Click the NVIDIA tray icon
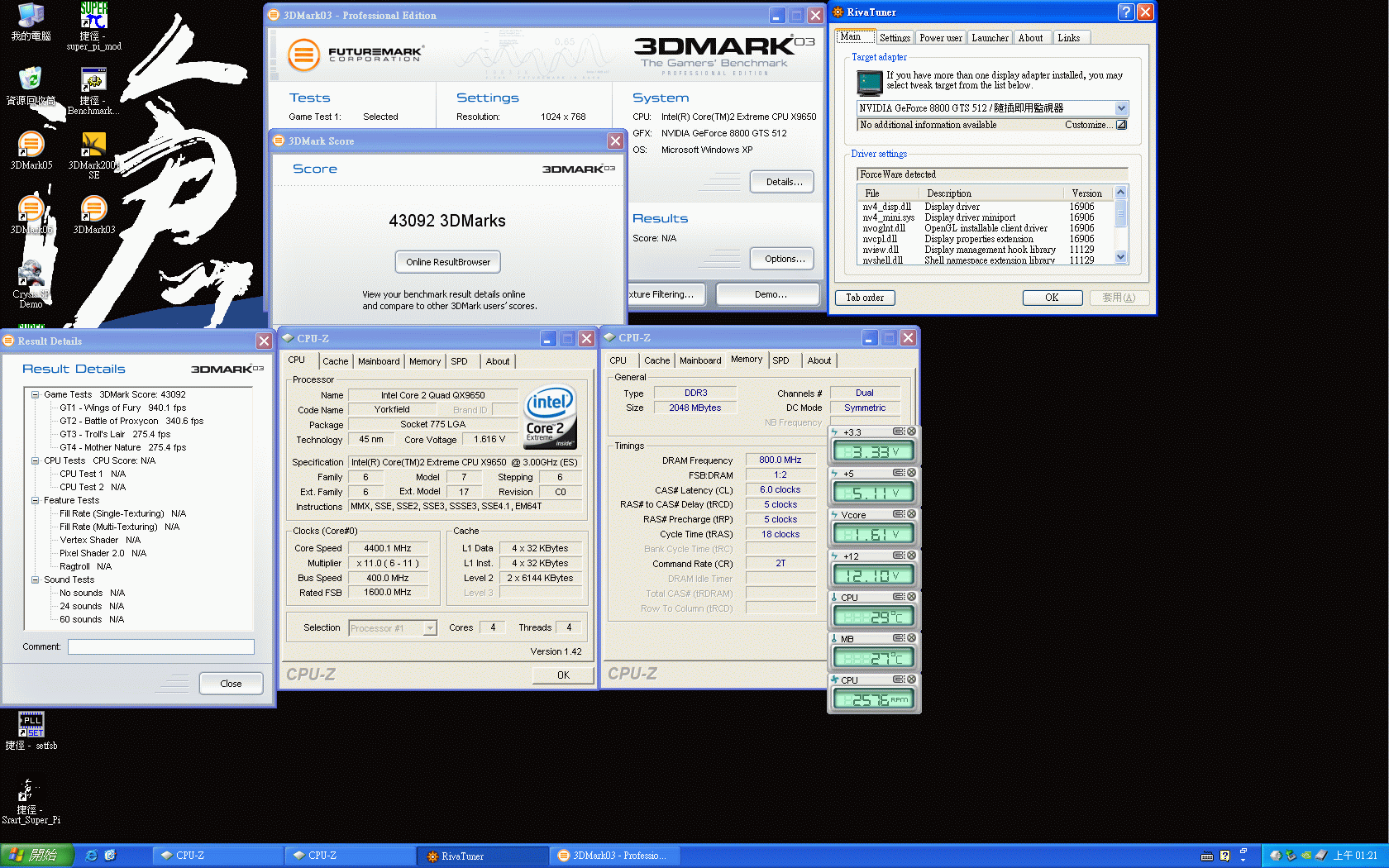1389x868 pixels. tap(1306, 856)
